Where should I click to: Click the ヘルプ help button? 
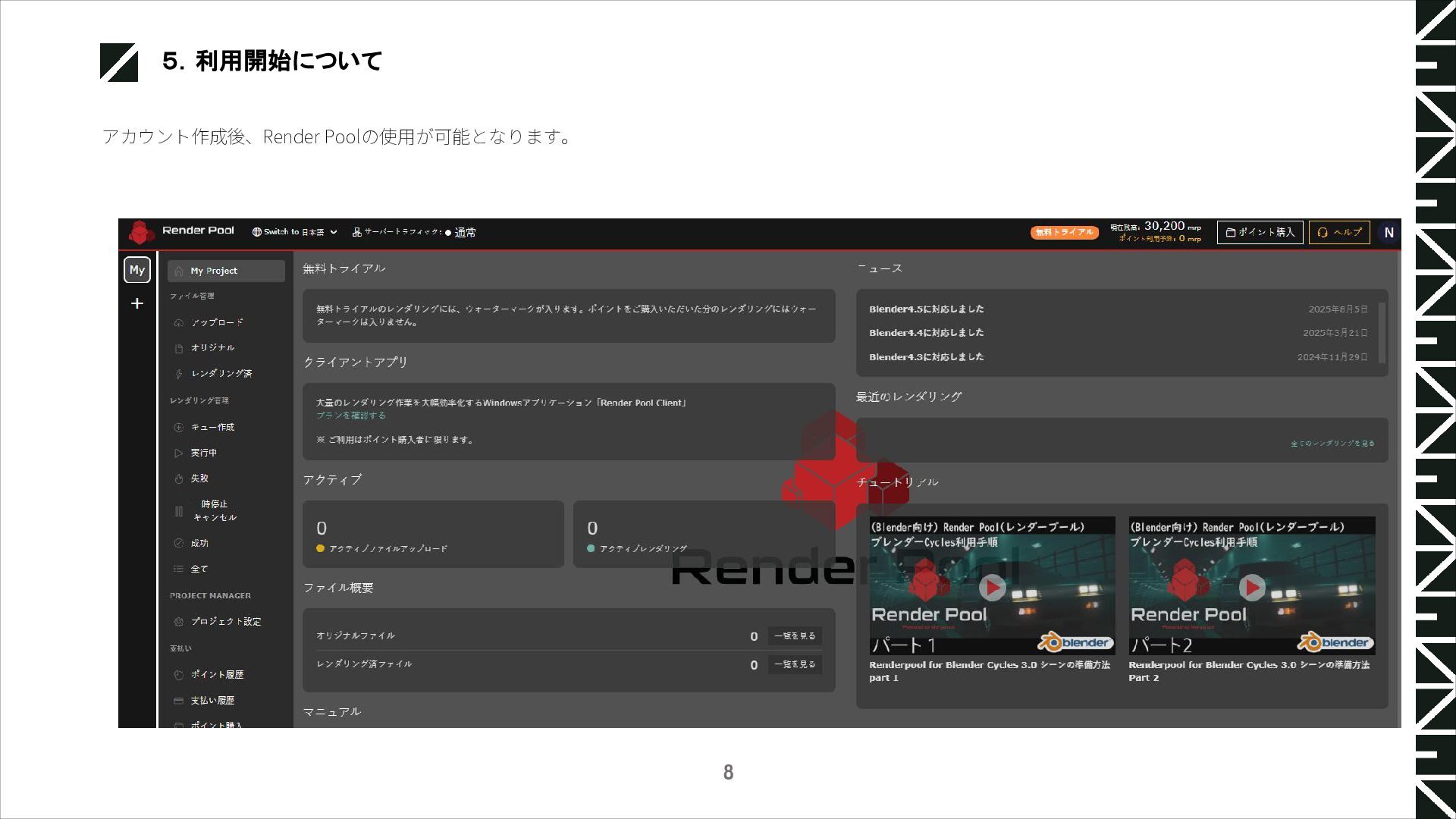click(1339, 232)
